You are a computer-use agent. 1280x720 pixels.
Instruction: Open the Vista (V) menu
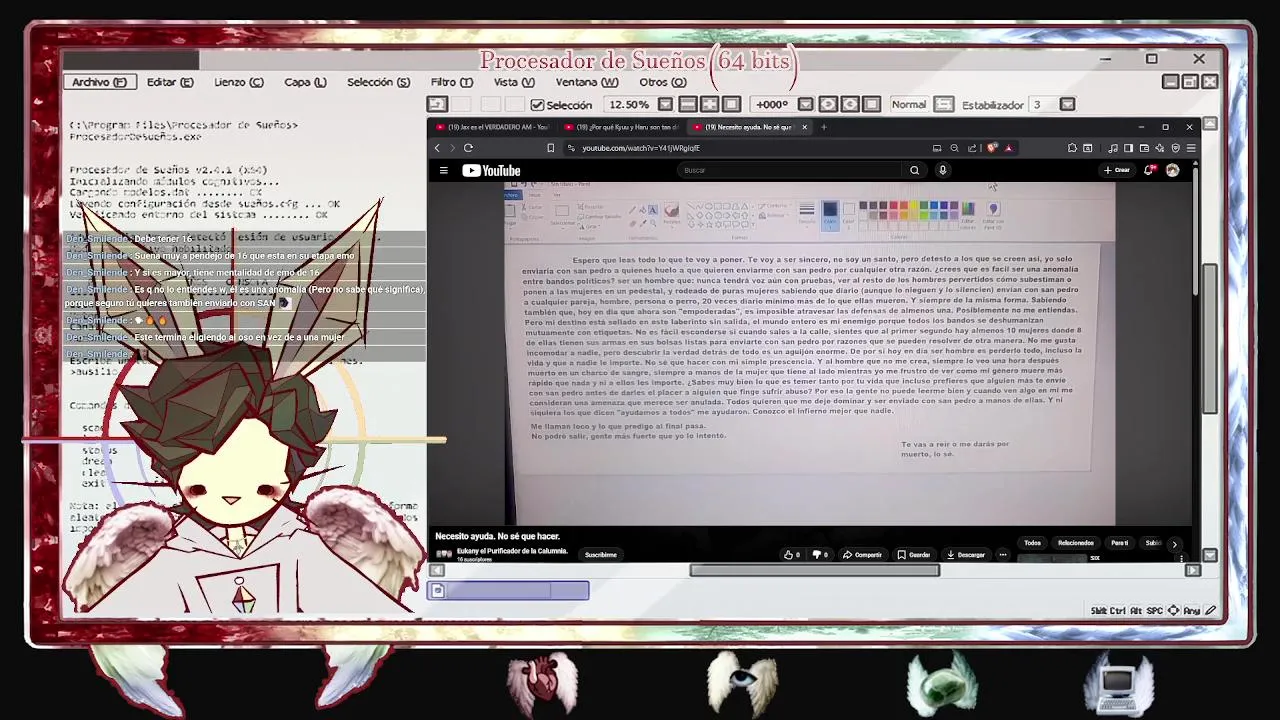tap(514, 82)
